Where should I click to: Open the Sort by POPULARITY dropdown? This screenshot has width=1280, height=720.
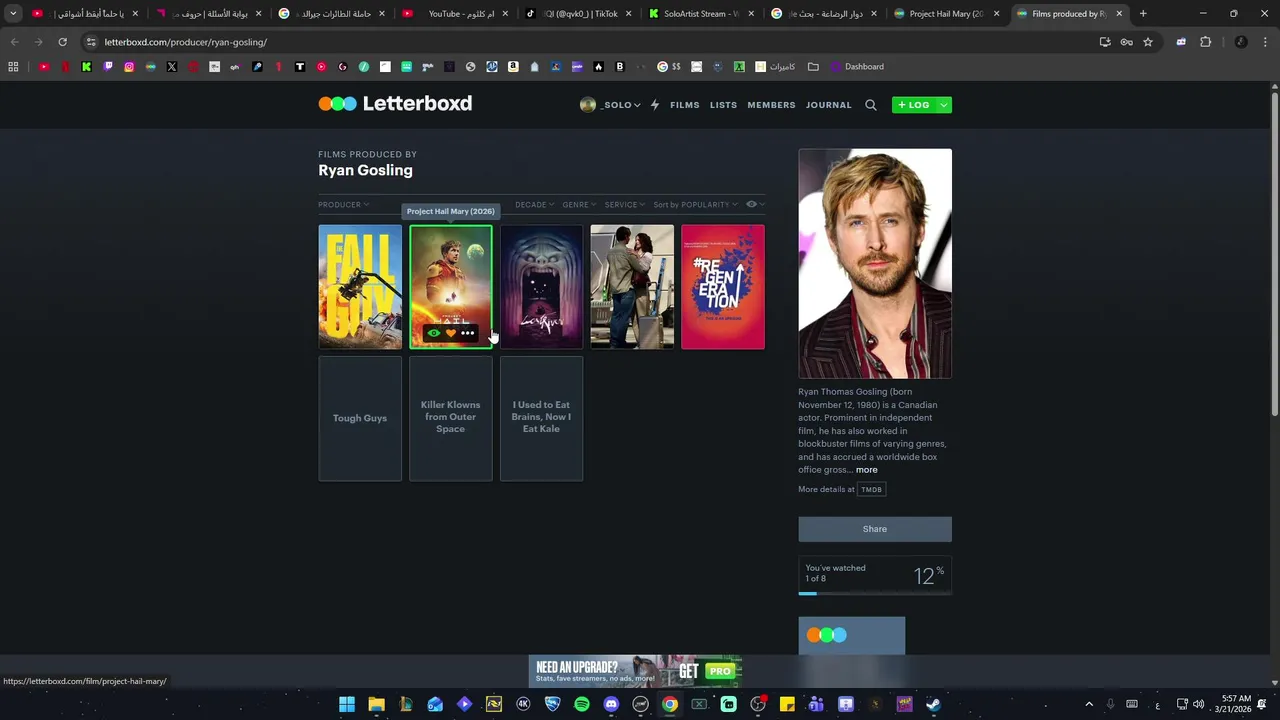tap(695, 204)
